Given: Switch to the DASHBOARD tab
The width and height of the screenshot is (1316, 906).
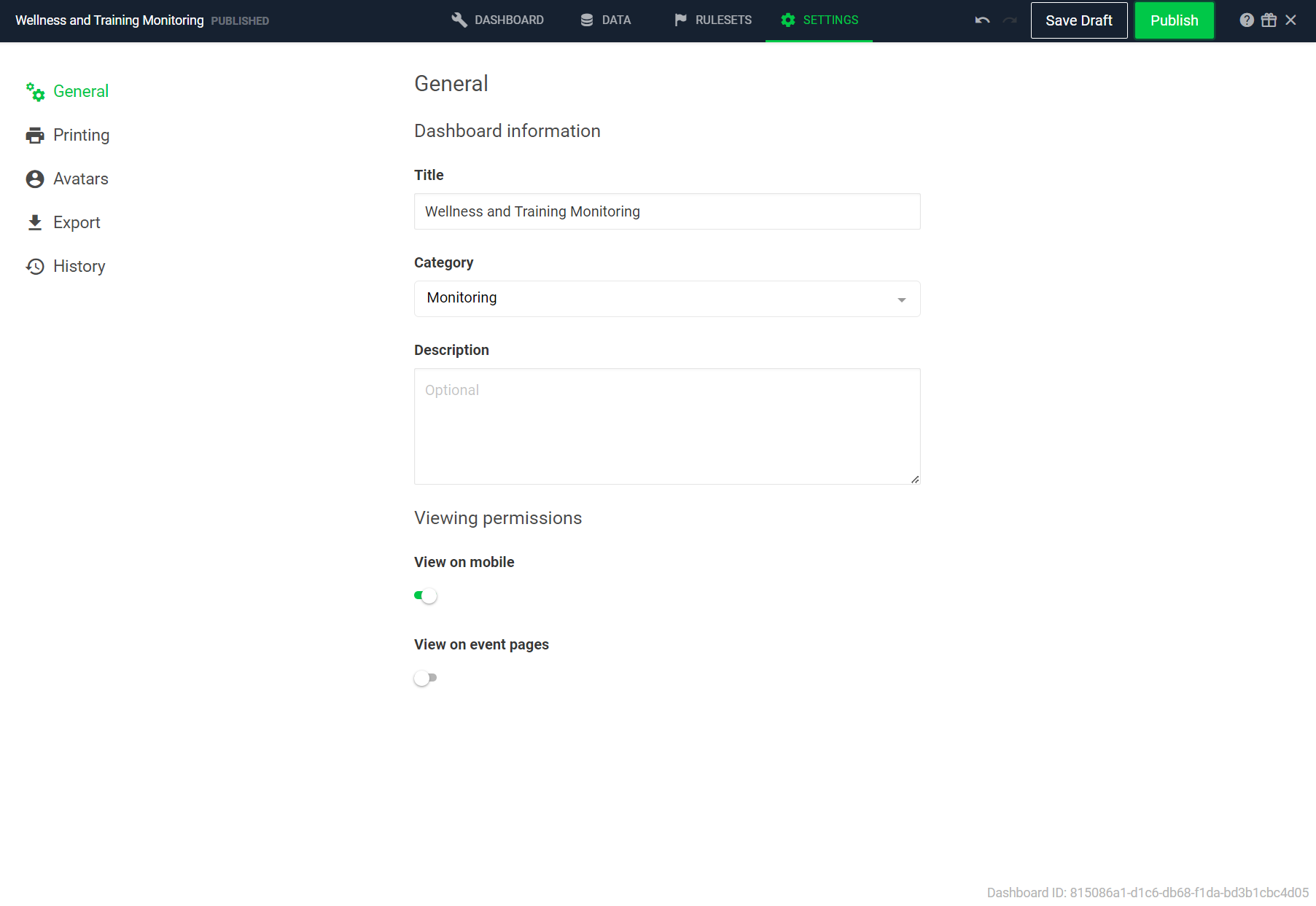Looking at the screenshot, I should point(498,20).
